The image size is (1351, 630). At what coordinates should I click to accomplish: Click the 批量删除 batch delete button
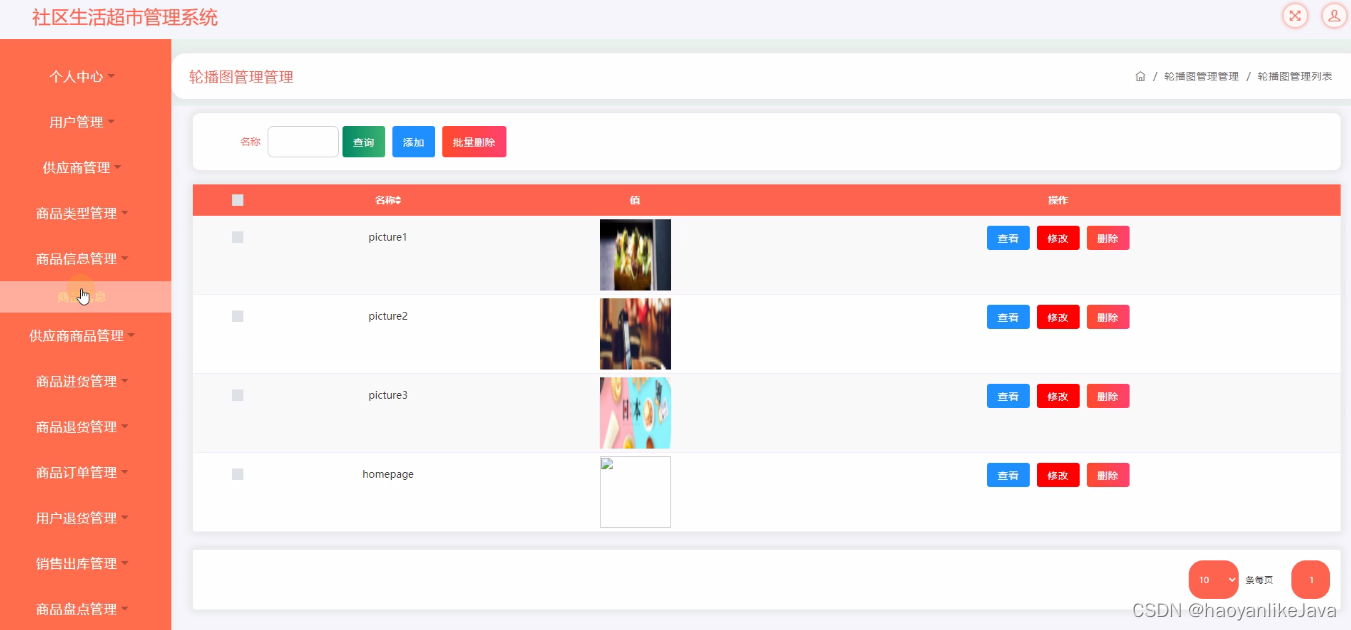tap(474, 142)
